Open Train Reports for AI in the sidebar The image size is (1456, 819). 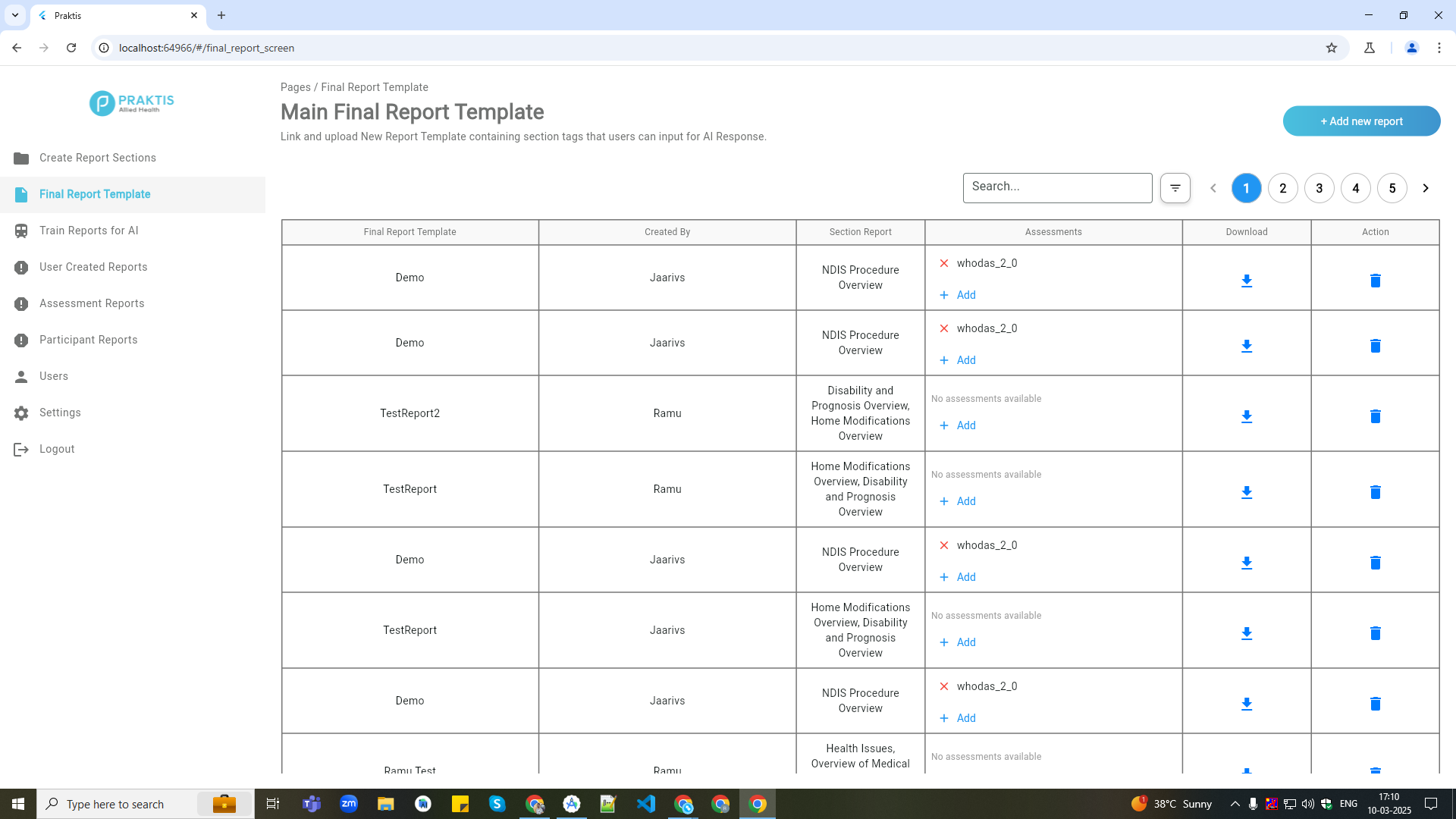(89, 231)
